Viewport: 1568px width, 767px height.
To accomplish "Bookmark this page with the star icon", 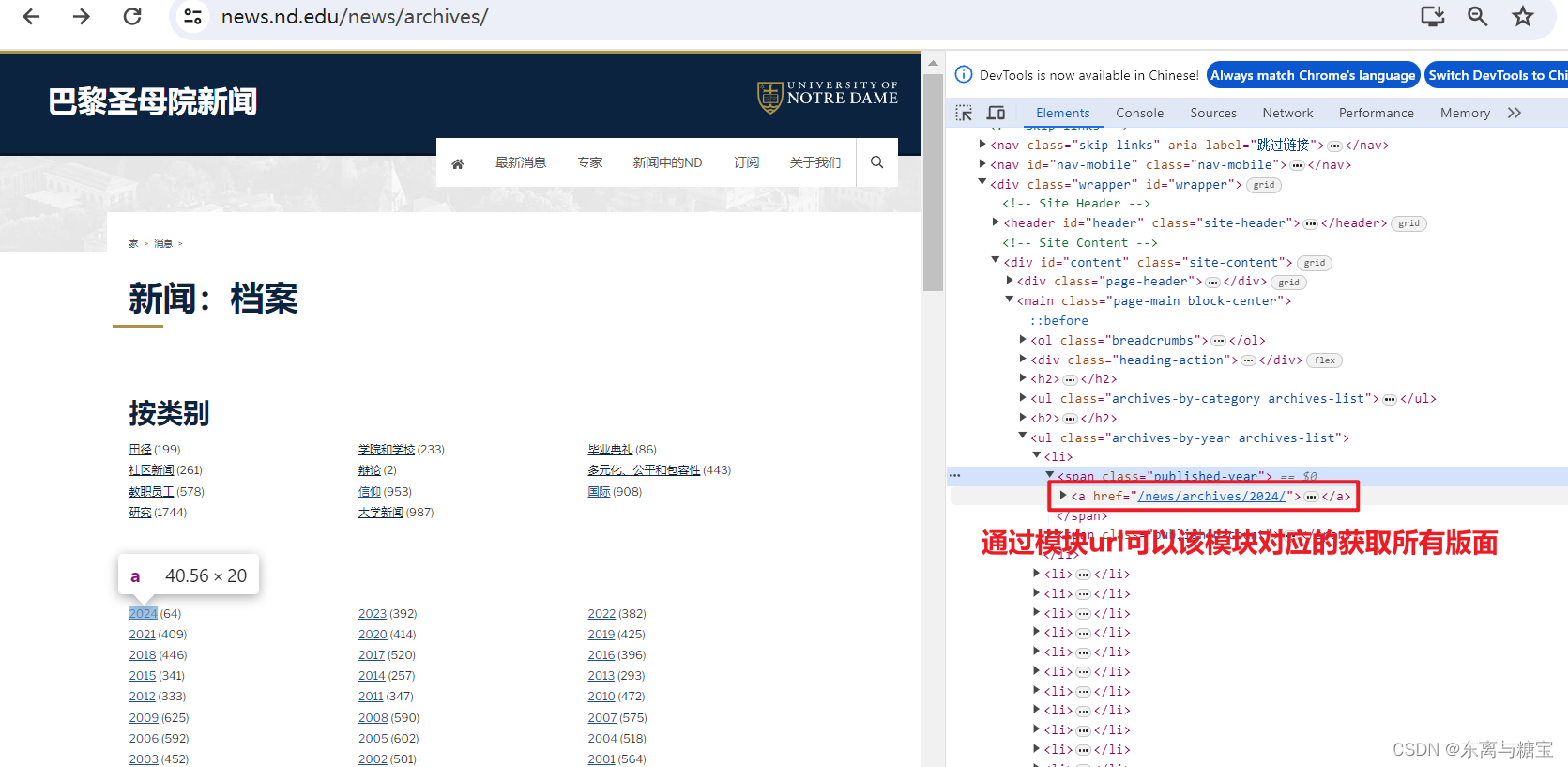I will 1523,16.
